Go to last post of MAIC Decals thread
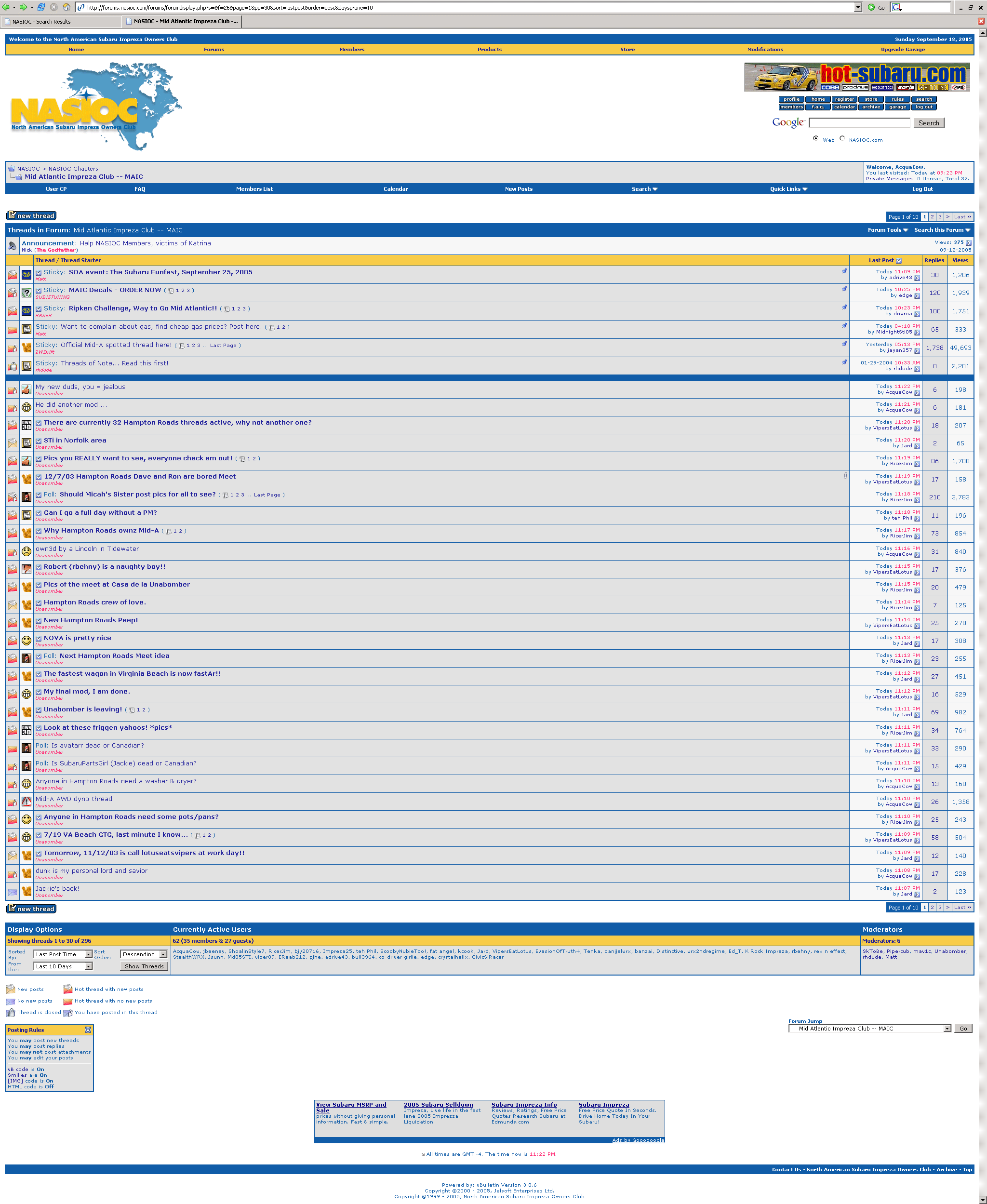This screenshot has width=987, height=1204. point(917,295)
